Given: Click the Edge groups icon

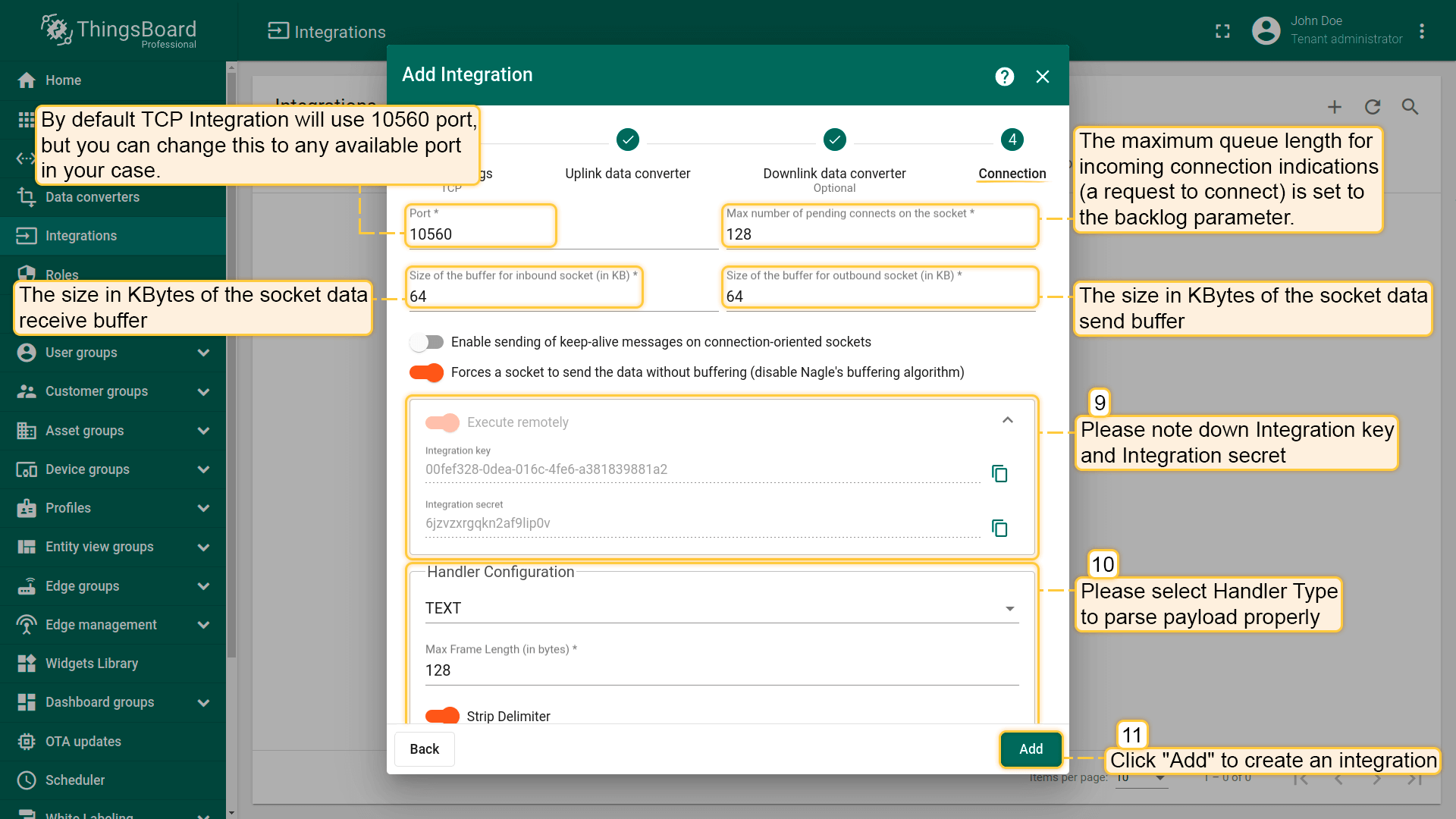Looking at the screenshot, I should click(x=27, y=586).
